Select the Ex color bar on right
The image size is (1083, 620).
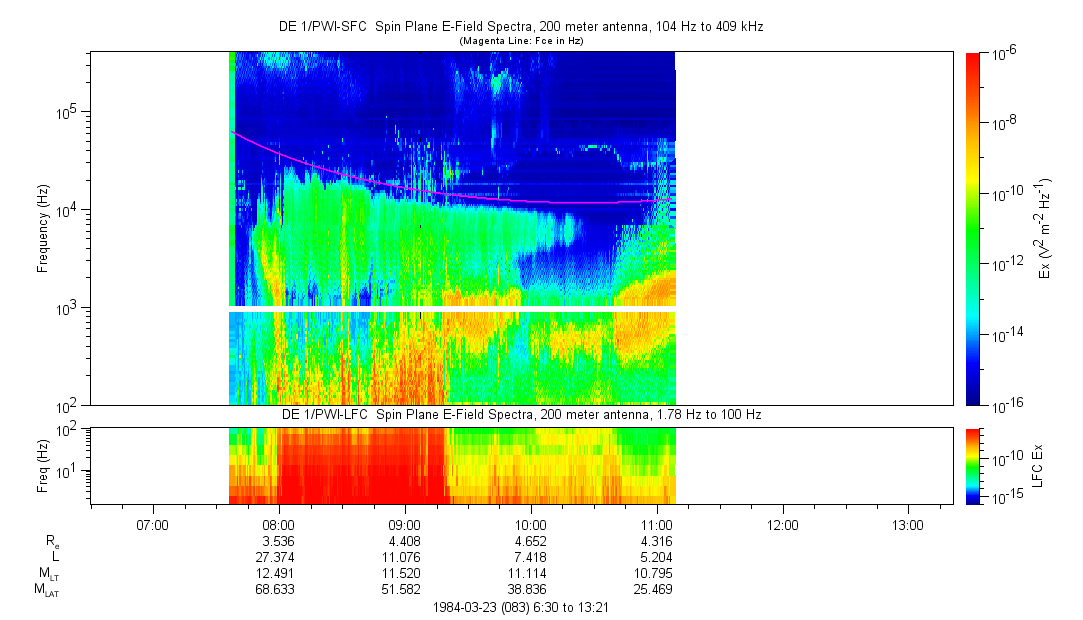973,229
